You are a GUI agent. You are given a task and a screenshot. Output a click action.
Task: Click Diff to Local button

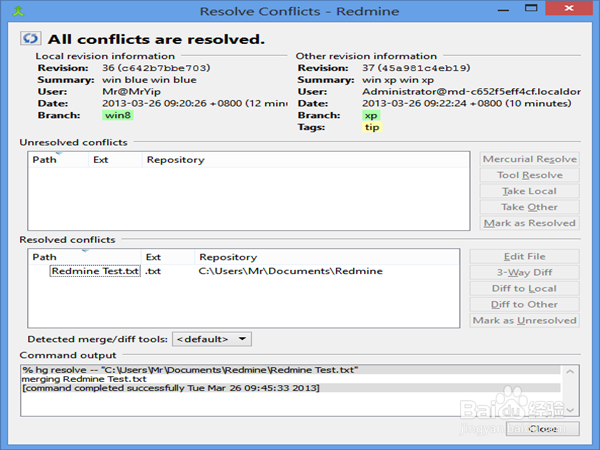(525, 289)
